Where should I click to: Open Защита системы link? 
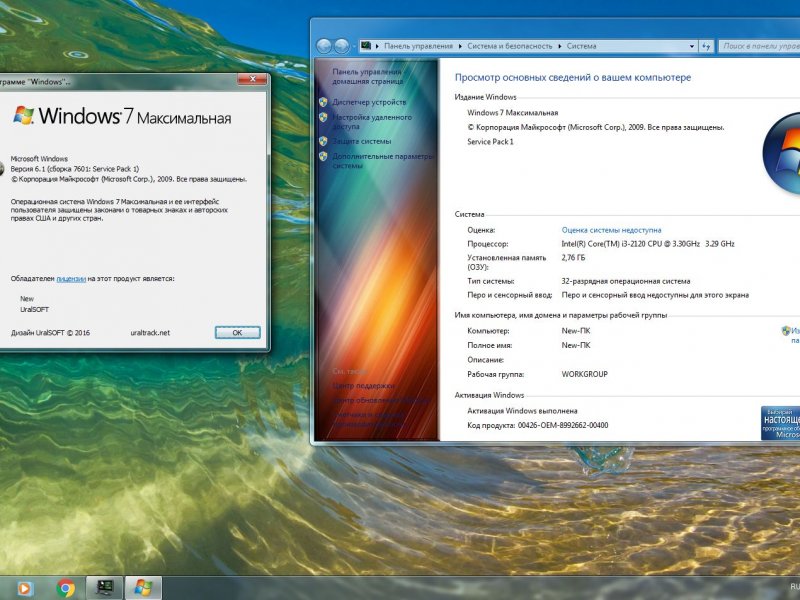[x=362, y=141]
